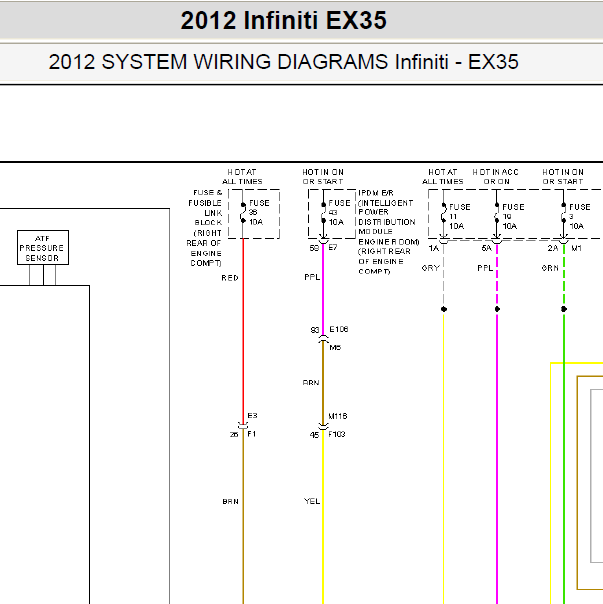Click the FUSE 43 10A label
The height and width of the screenshot is (604, 603).
coord(339,212)
